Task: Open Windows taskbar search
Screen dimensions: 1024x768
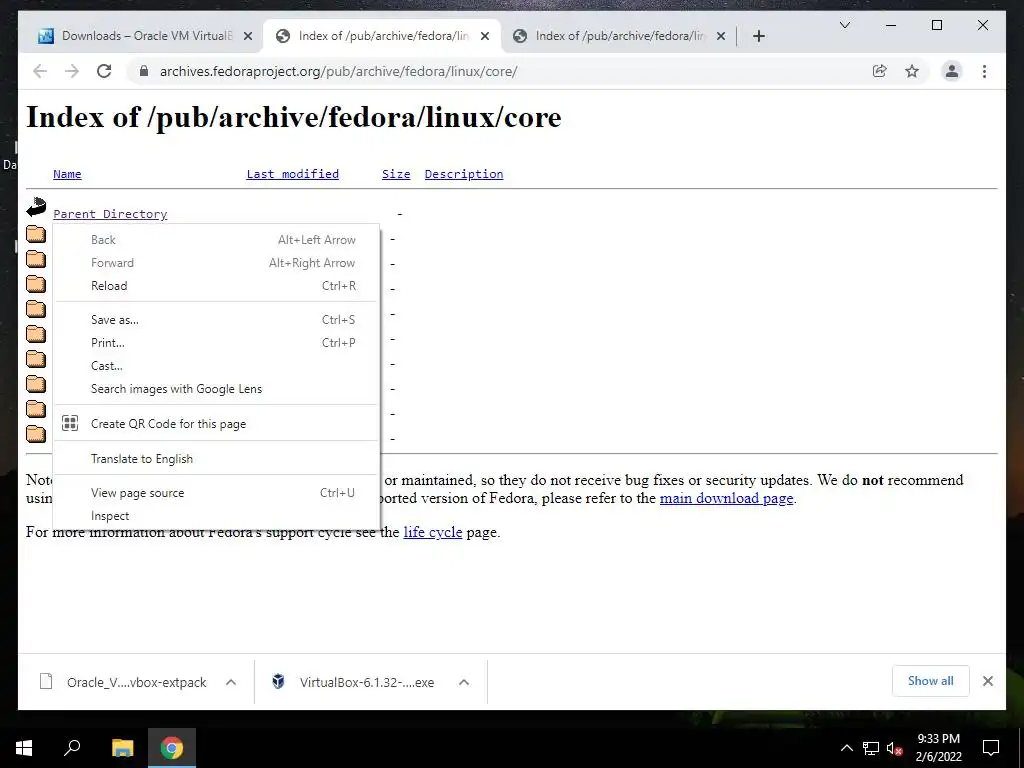Action: [72, 748]
